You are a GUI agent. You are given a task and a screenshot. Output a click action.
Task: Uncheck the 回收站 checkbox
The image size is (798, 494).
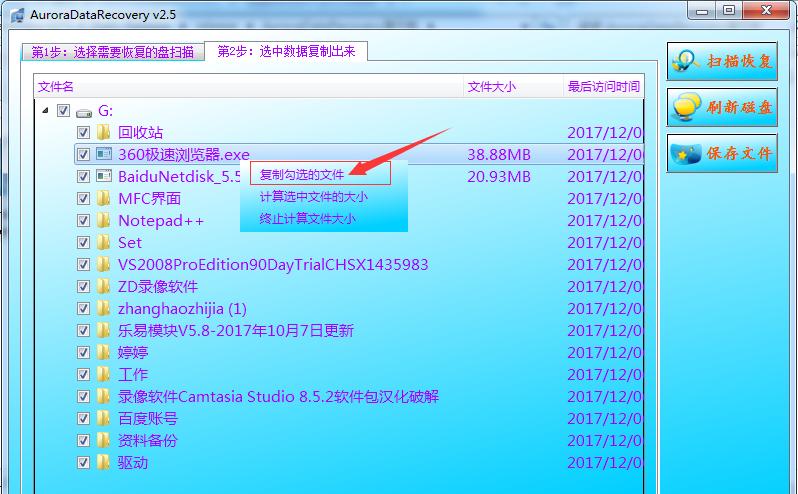coord(83,132)
